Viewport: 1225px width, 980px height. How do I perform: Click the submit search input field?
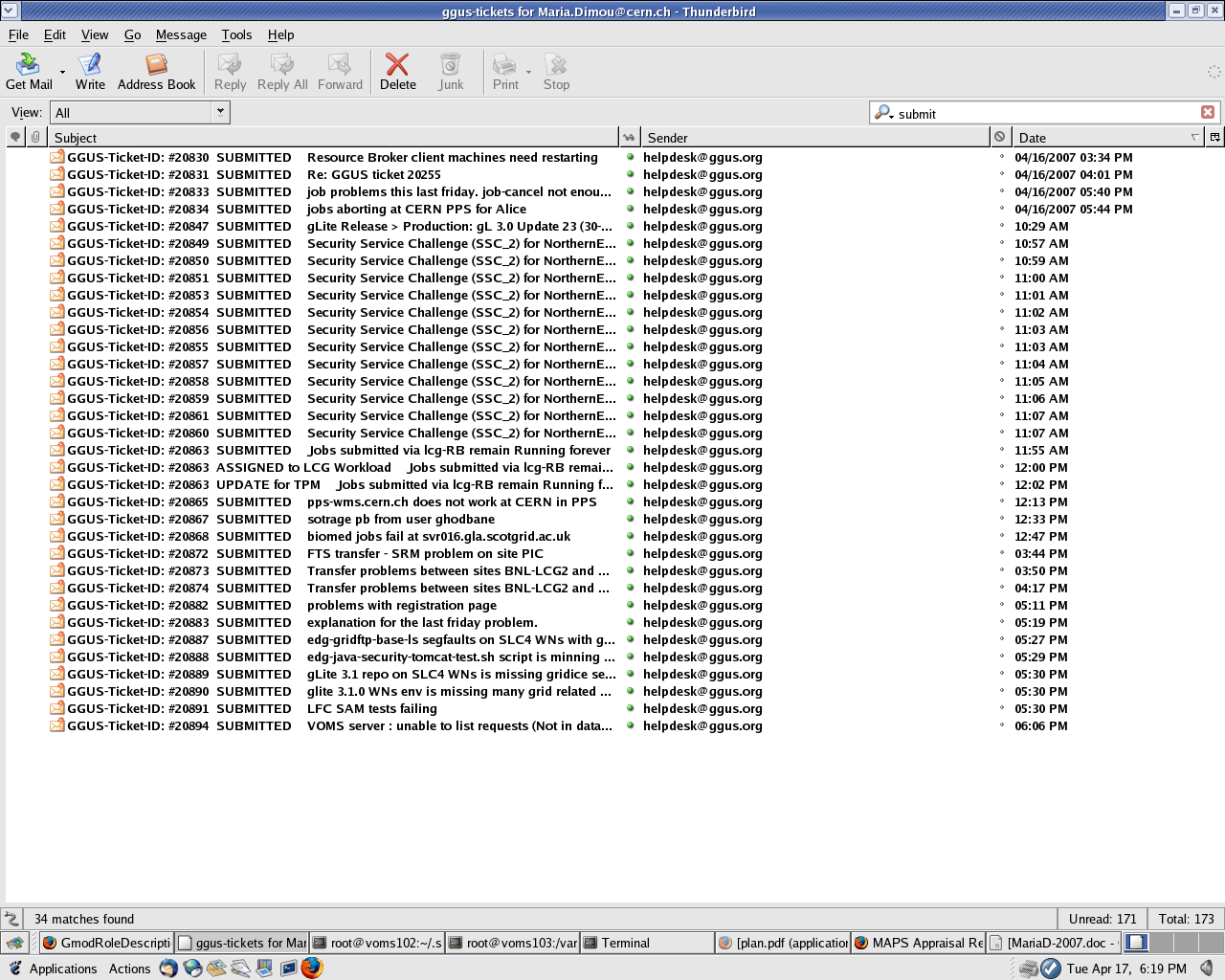(x=1043, y=113)
